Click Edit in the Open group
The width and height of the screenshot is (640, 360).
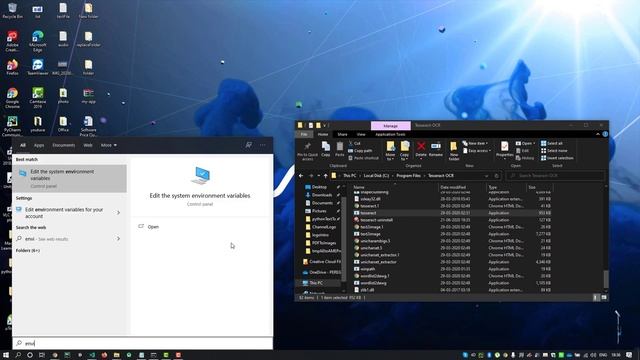point(522,151)
